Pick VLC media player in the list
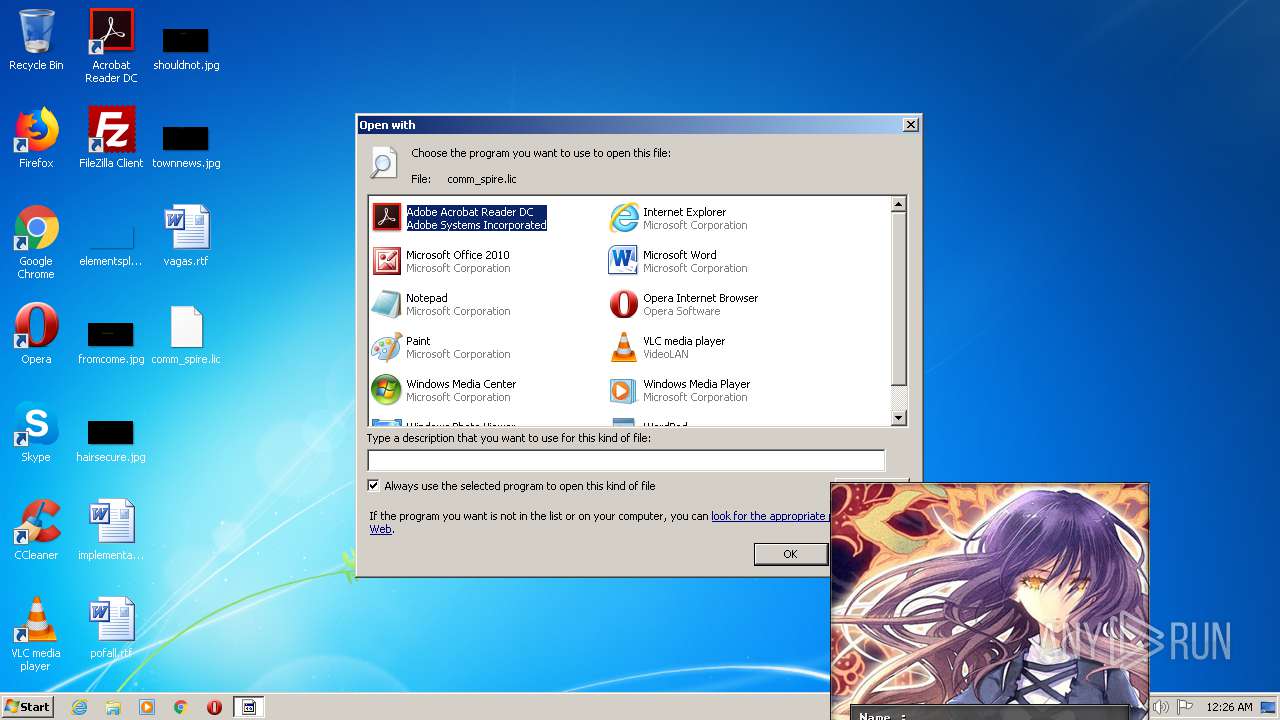1280x720 pixels. tap(667, 347)
